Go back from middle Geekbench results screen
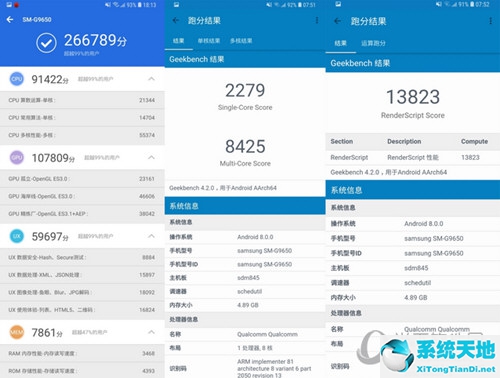500x378 pixels. [x=175, y=21]
